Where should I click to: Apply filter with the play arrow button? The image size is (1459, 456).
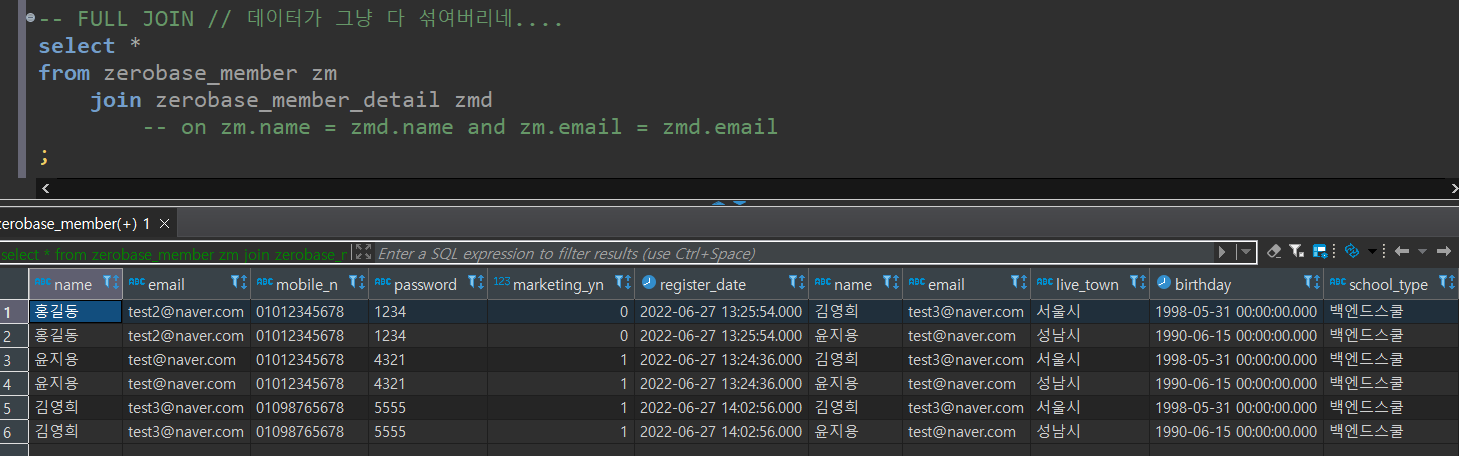coord(1221,253)
